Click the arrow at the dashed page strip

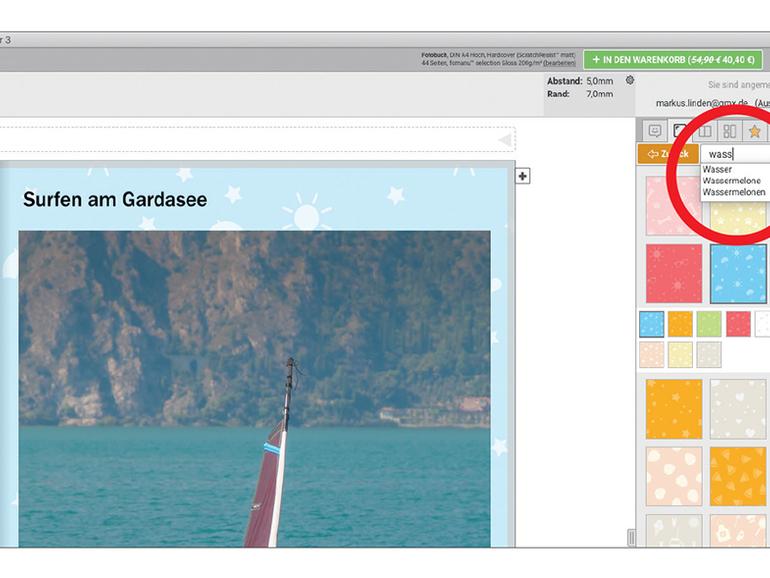pyautogui.click(x=505, y=140)
